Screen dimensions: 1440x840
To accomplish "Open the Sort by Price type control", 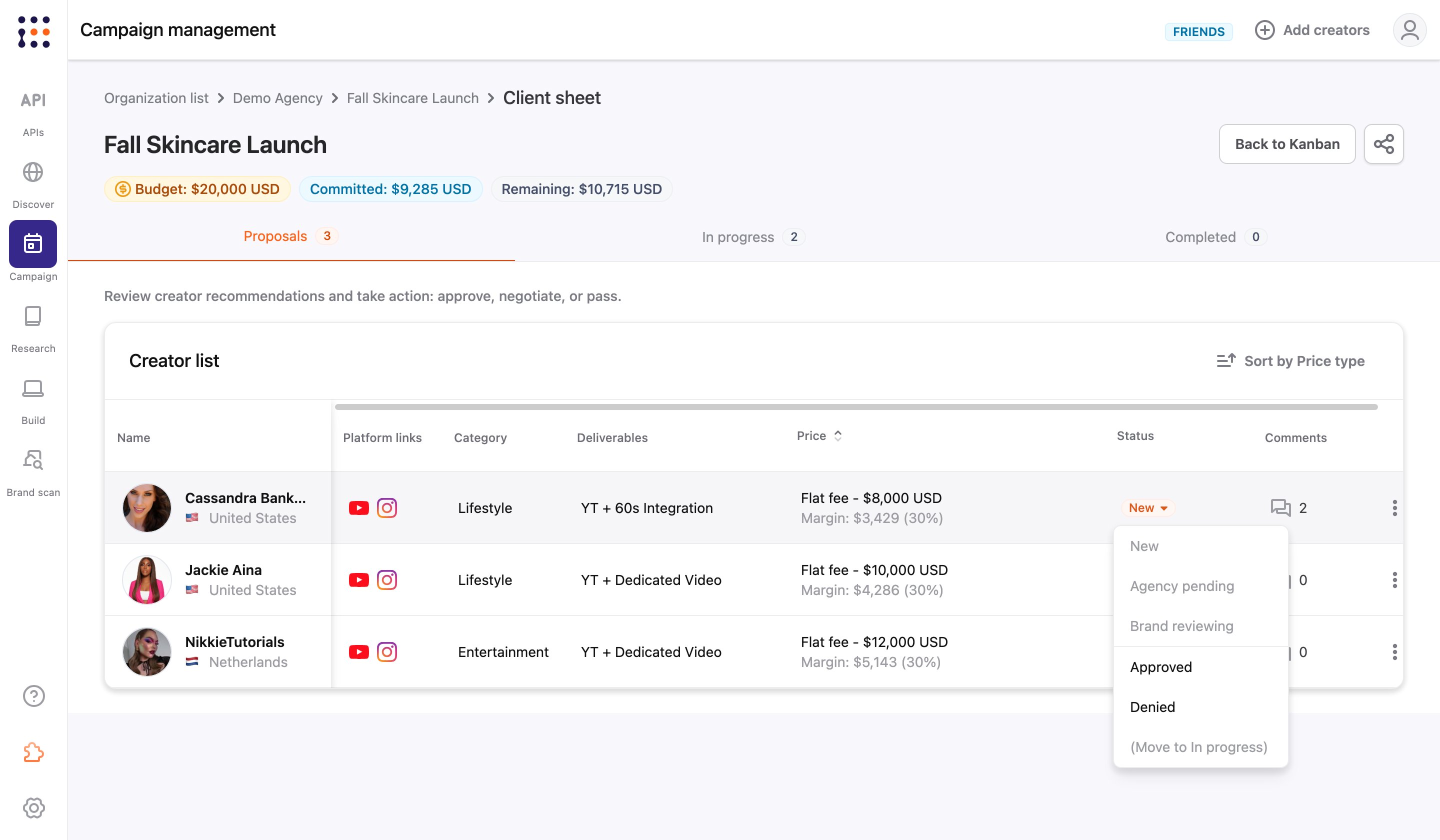I will 1290,360.
